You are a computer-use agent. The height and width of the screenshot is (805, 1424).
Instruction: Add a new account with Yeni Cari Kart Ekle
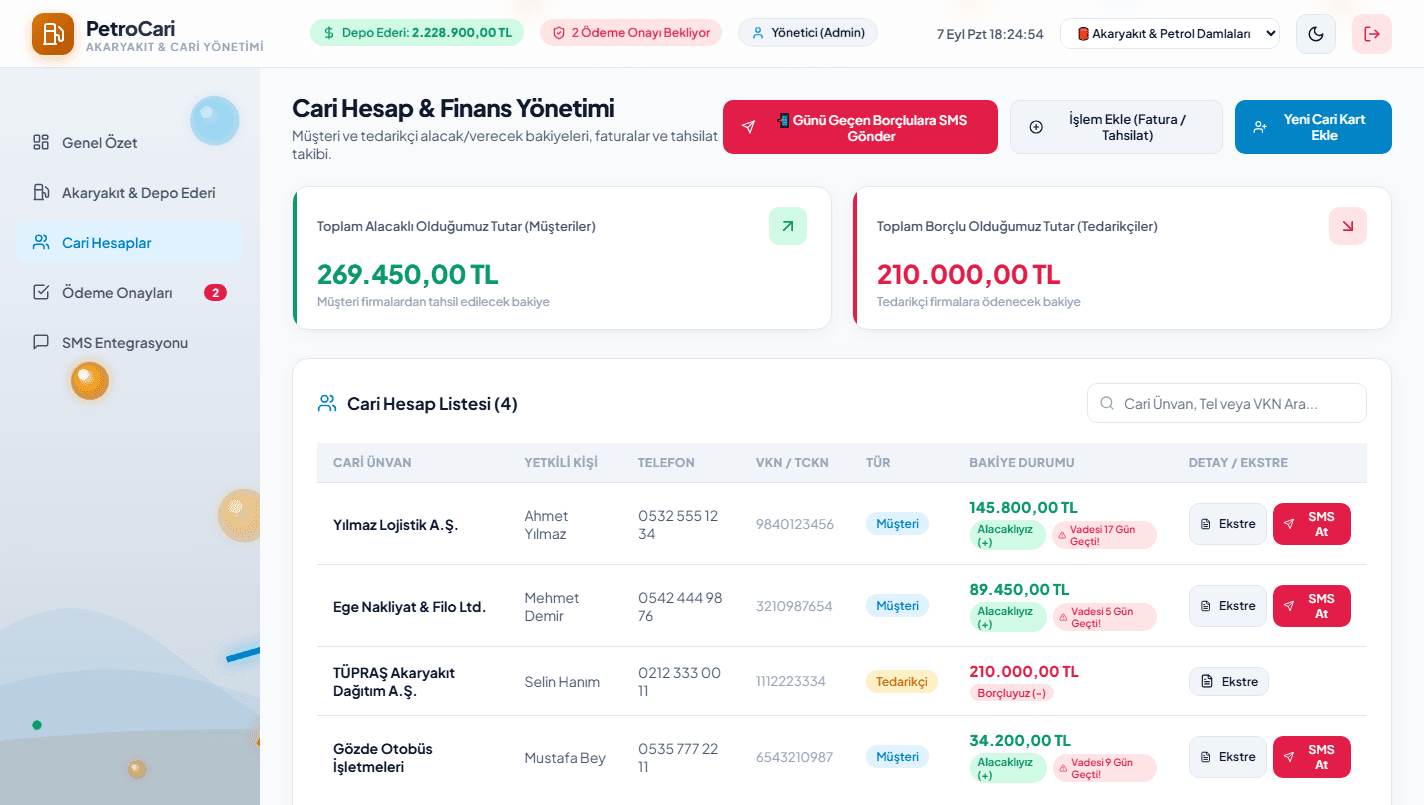[1313, 127]
